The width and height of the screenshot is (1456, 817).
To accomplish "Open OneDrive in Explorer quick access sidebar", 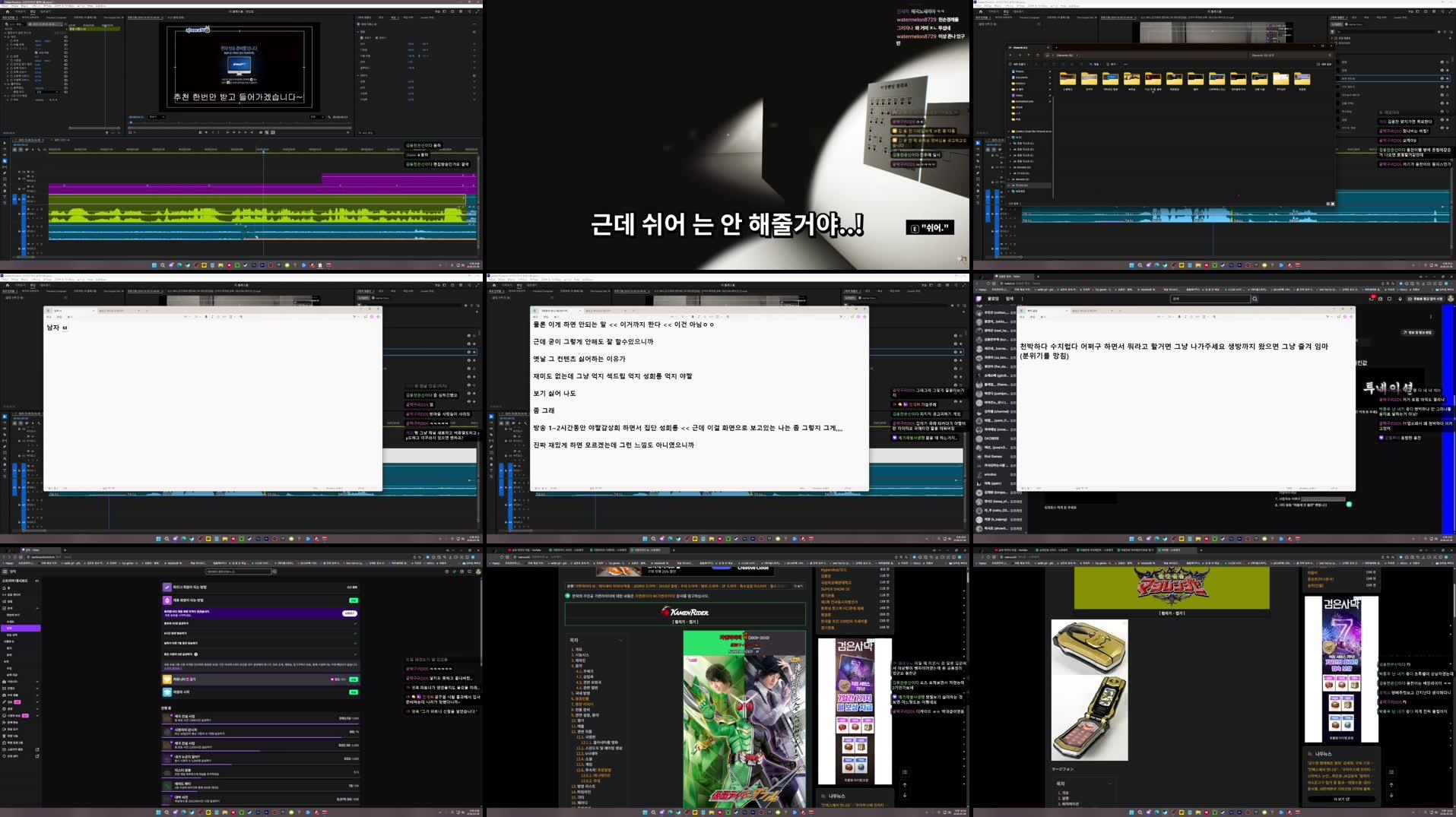I will point(1020,83).
